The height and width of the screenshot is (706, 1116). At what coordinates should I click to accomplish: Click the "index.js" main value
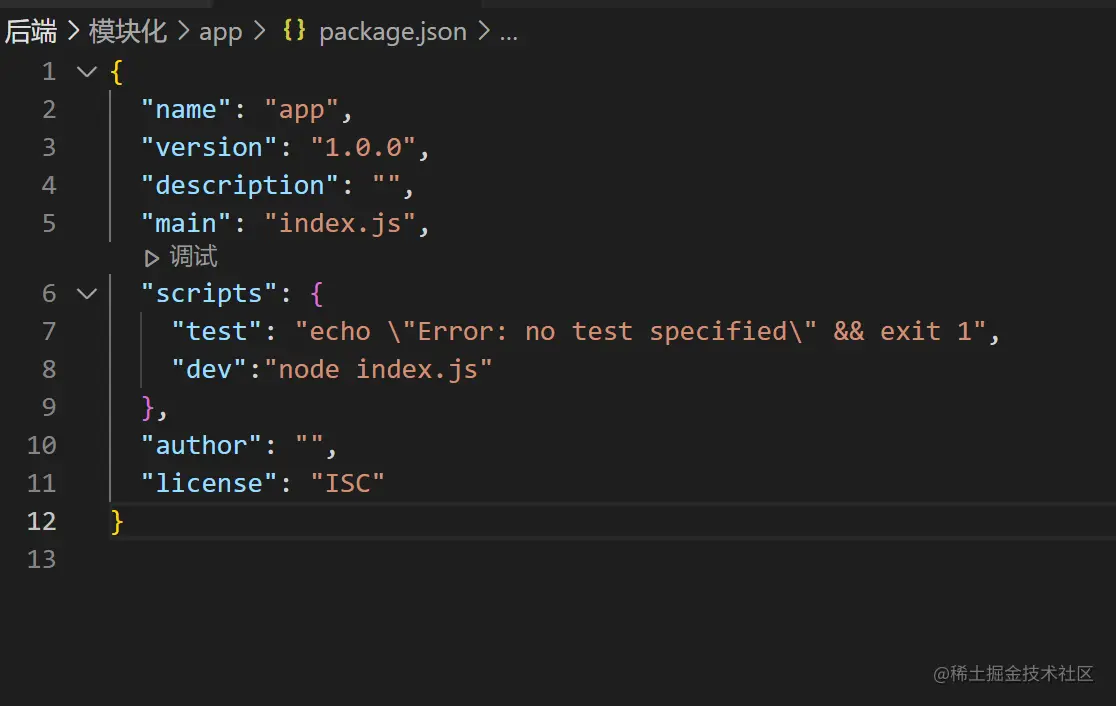click(339, 223)
